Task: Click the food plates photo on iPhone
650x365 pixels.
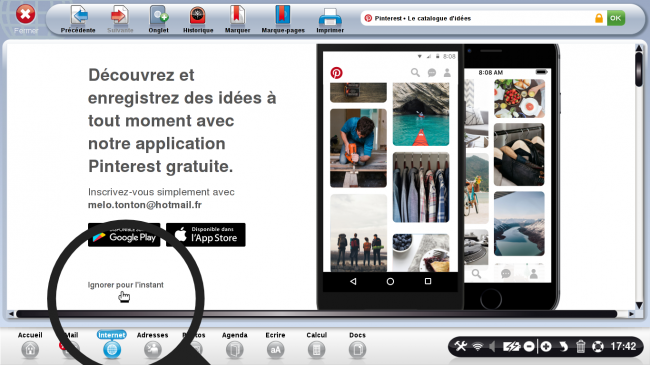Action: click(519, 98)
